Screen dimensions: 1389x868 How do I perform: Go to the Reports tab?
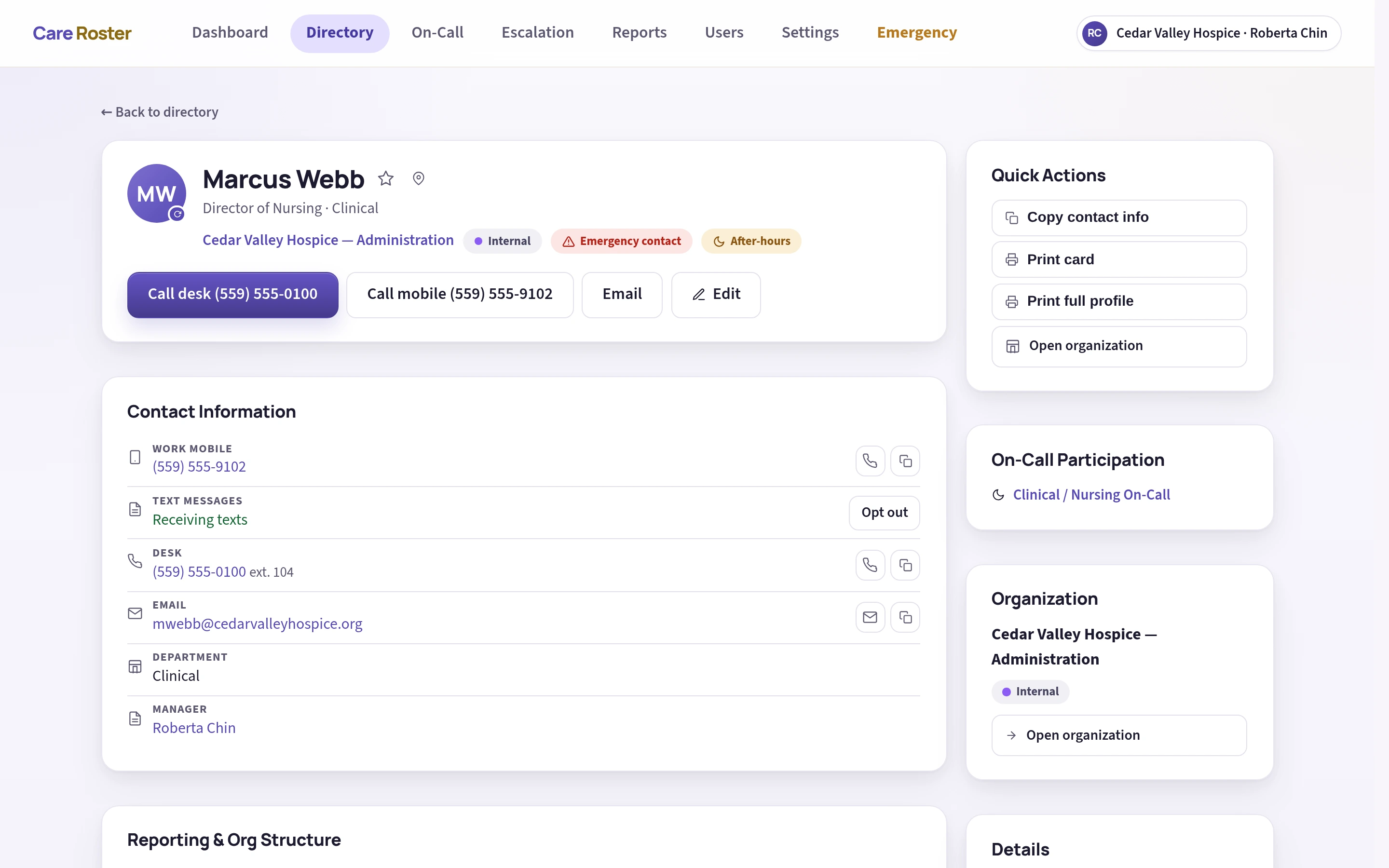[x=640, y=33]
